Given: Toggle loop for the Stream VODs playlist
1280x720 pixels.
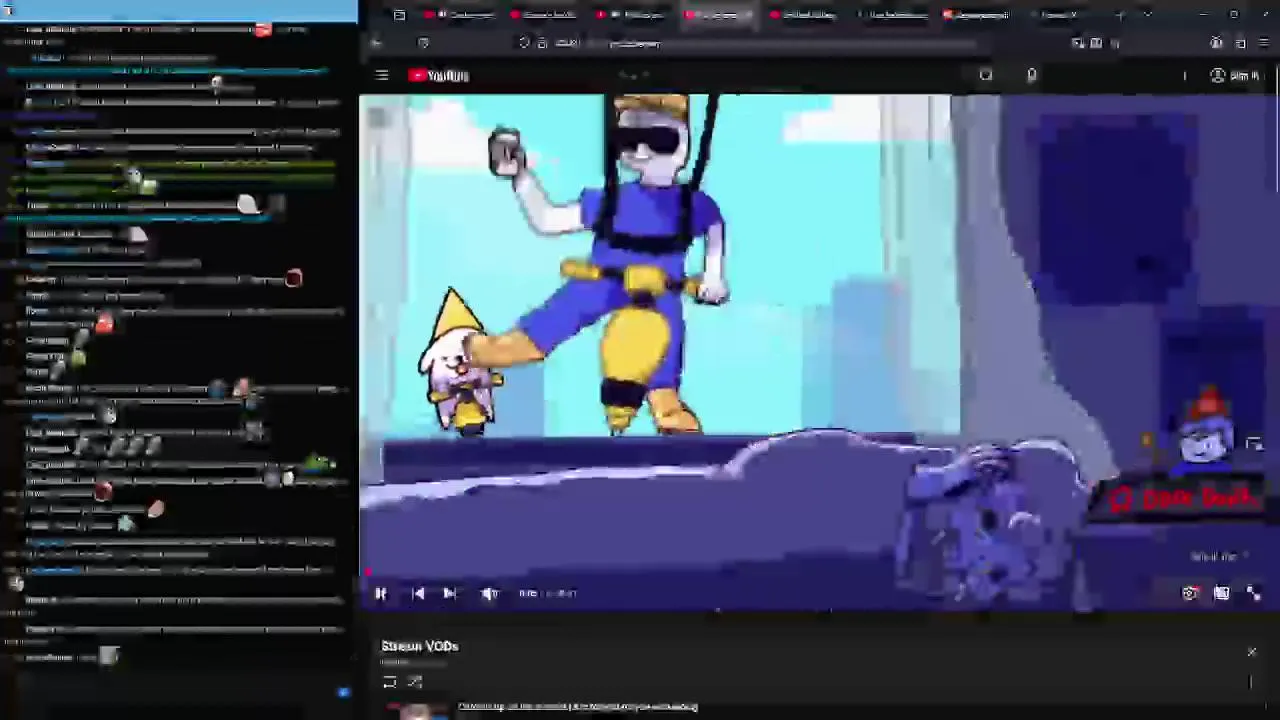Looking at the screenshot, I should (389, 682).
